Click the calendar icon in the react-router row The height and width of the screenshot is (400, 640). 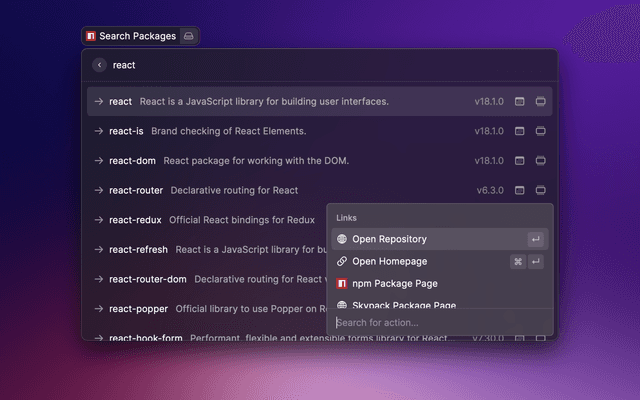tap(519, 190)
